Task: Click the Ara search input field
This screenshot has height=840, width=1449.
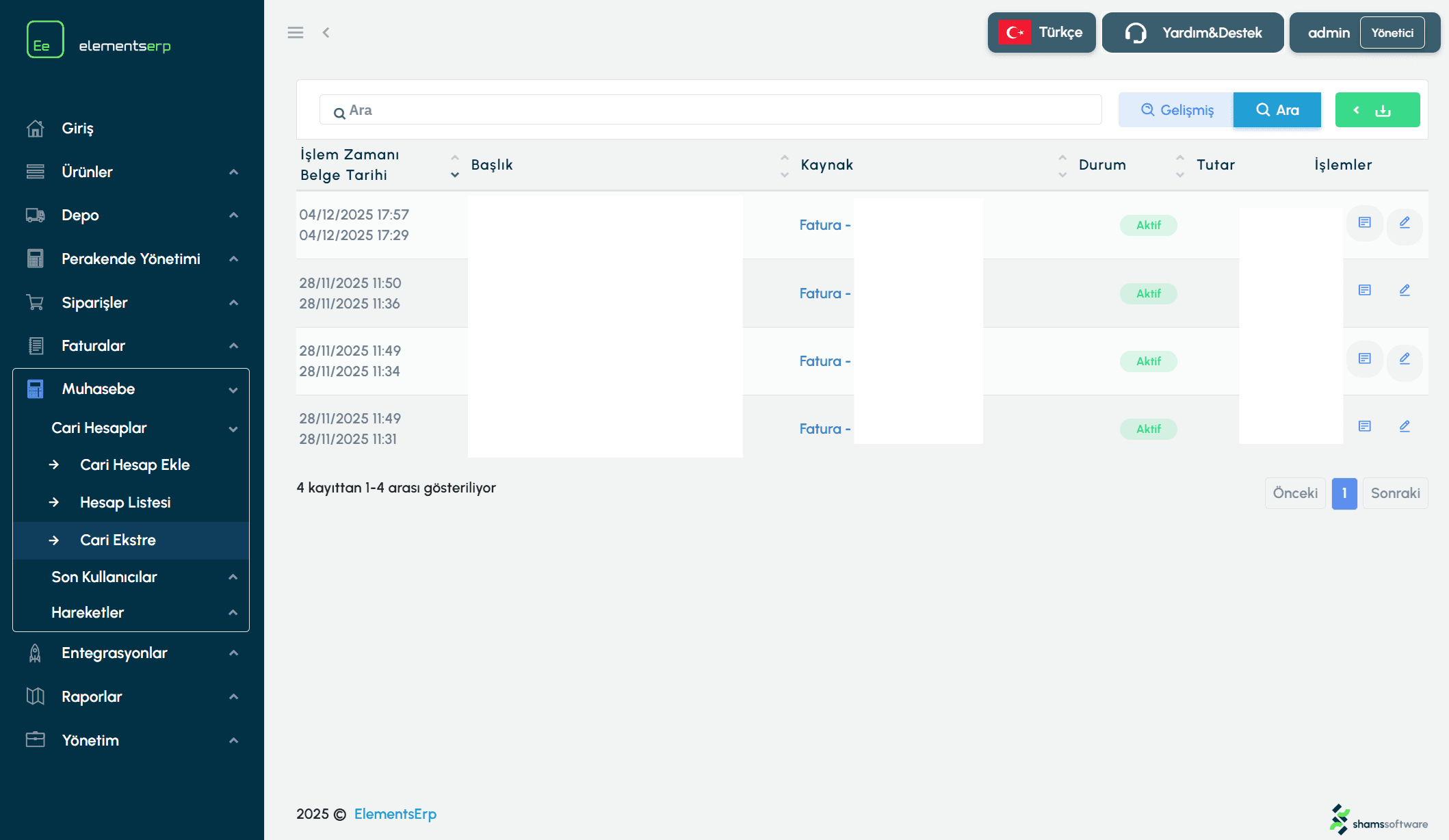Action: click(x=710, y=110)
